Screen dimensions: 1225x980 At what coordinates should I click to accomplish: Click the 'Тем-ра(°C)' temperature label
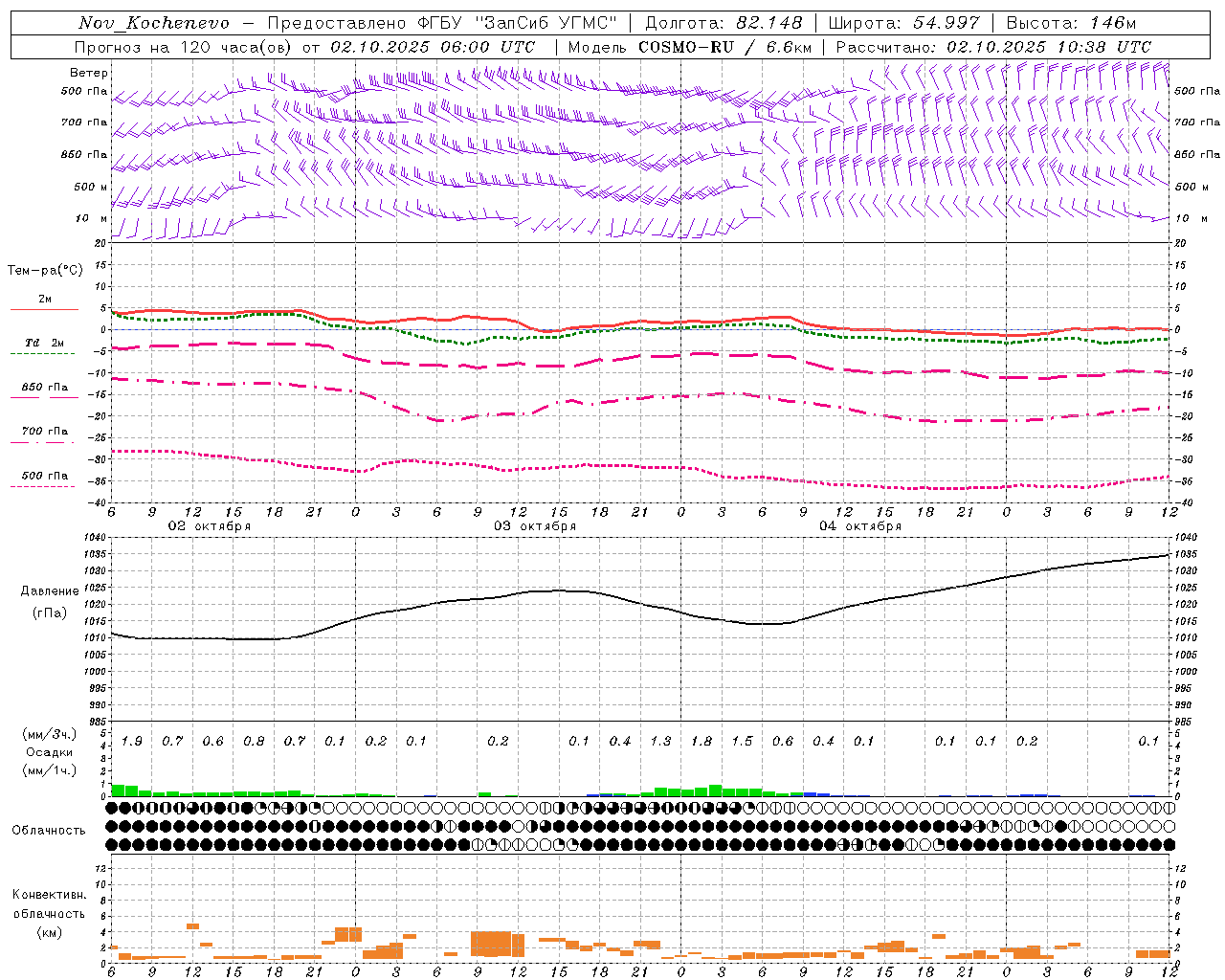pyautogui.click(x=45, y=271)
